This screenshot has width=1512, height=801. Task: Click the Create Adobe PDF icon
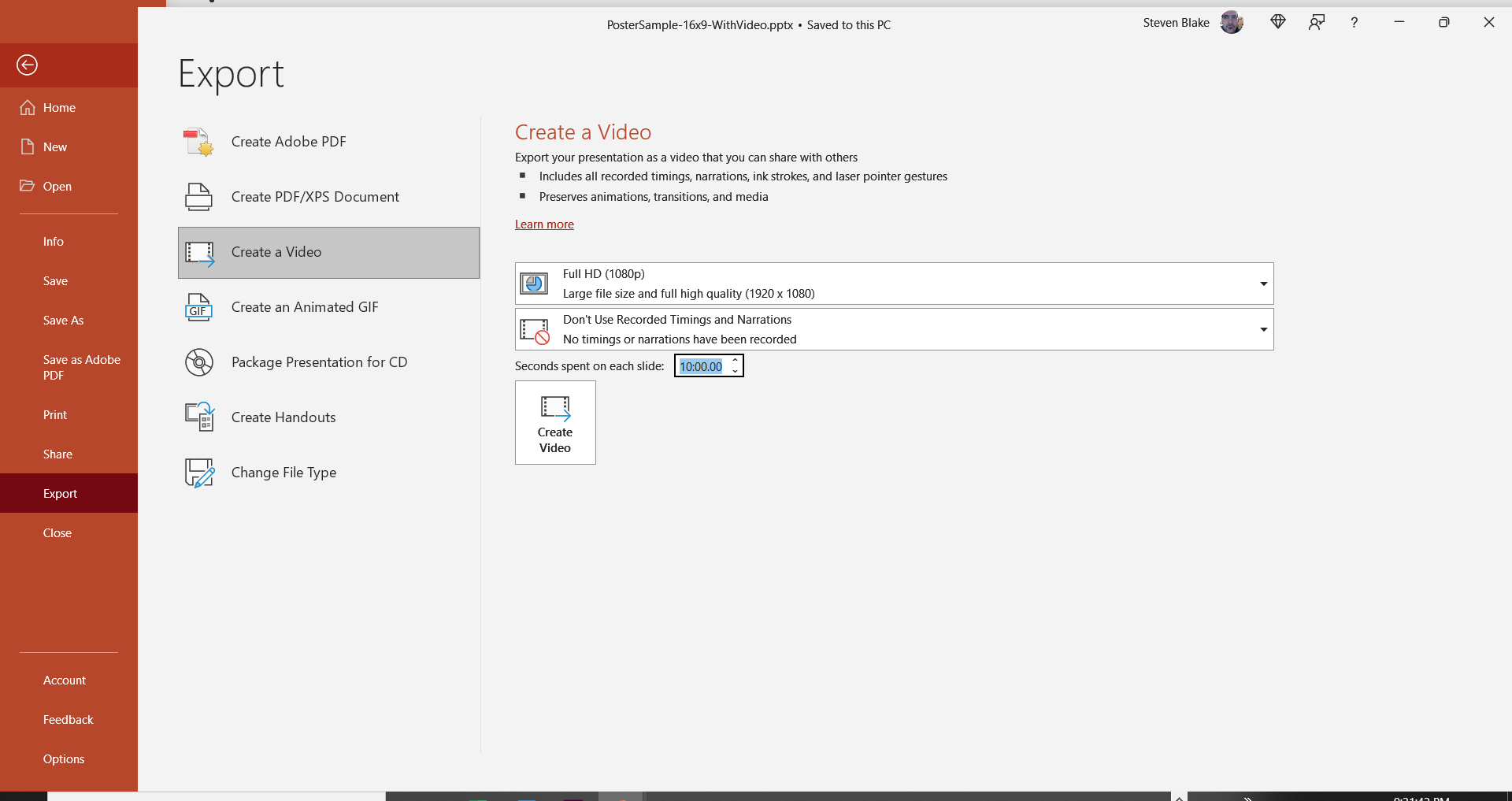tap(198, 142)
